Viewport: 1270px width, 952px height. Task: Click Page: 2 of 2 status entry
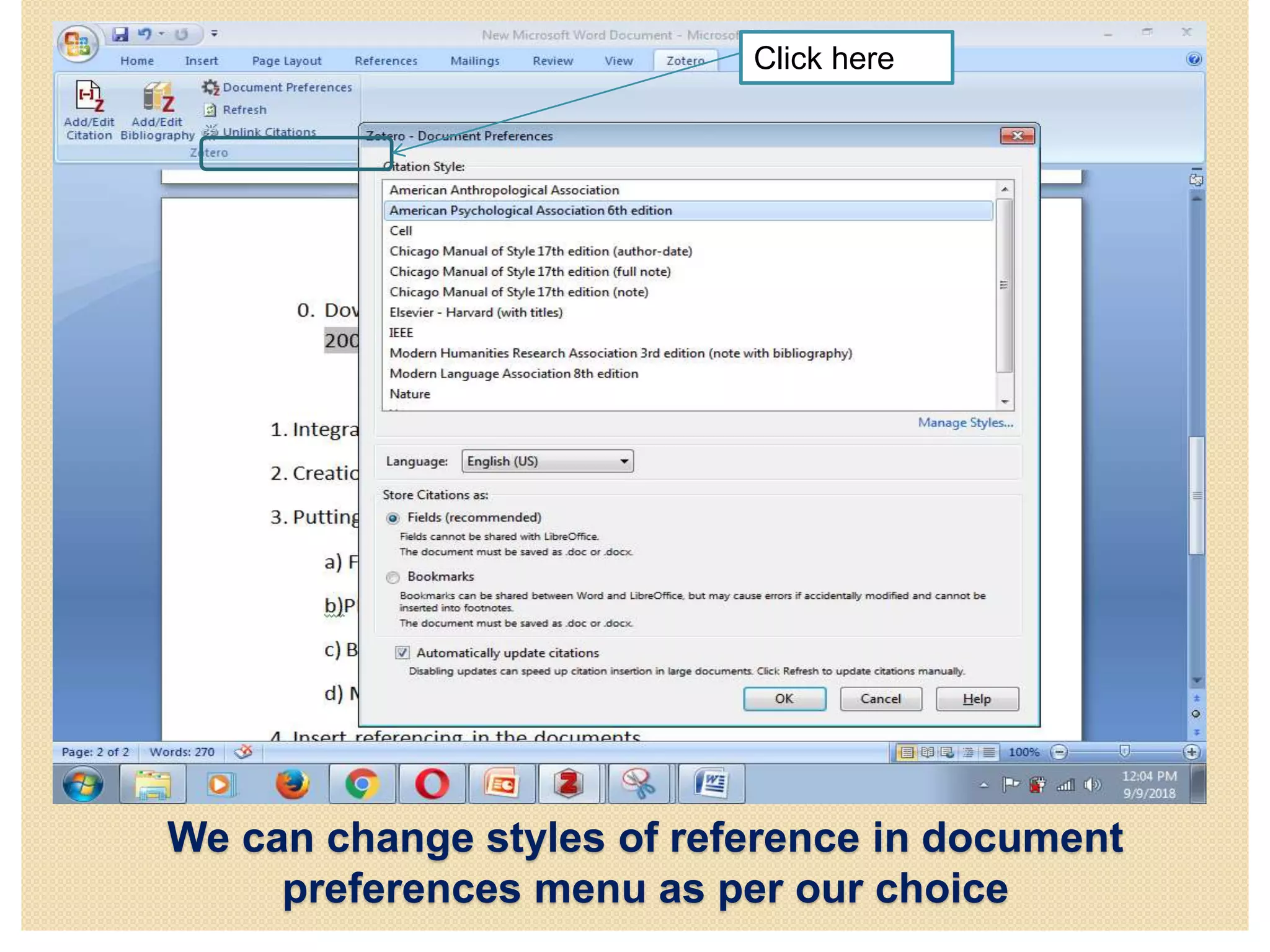pyautogui.click(x=95, y=752)
